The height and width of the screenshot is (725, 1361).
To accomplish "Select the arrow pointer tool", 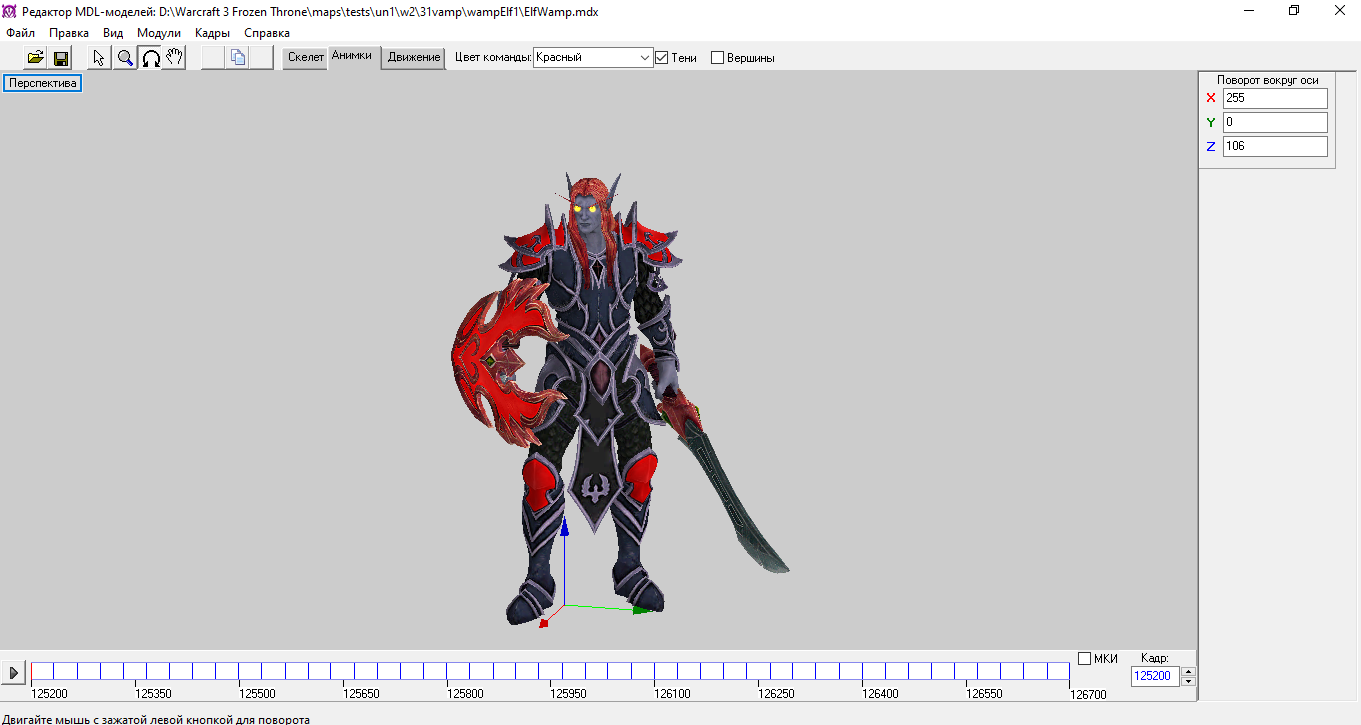I will tap(99, 58).
